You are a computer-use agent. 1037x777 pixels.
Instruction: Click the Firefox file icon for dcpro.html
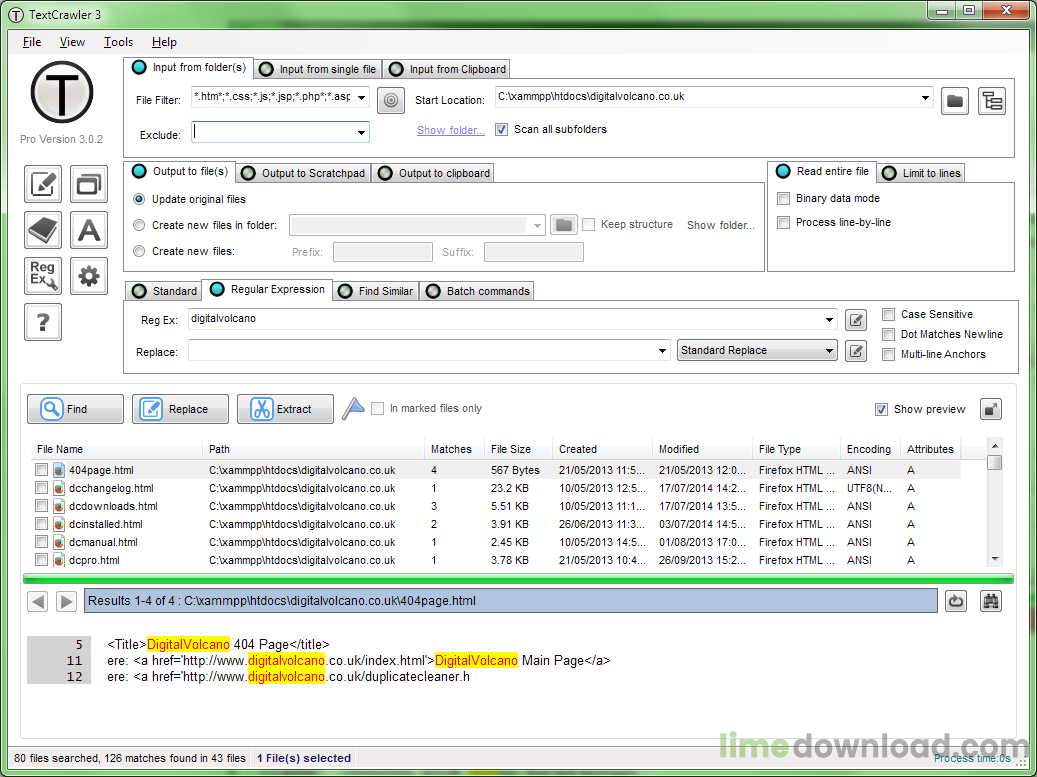coord(59,560)
